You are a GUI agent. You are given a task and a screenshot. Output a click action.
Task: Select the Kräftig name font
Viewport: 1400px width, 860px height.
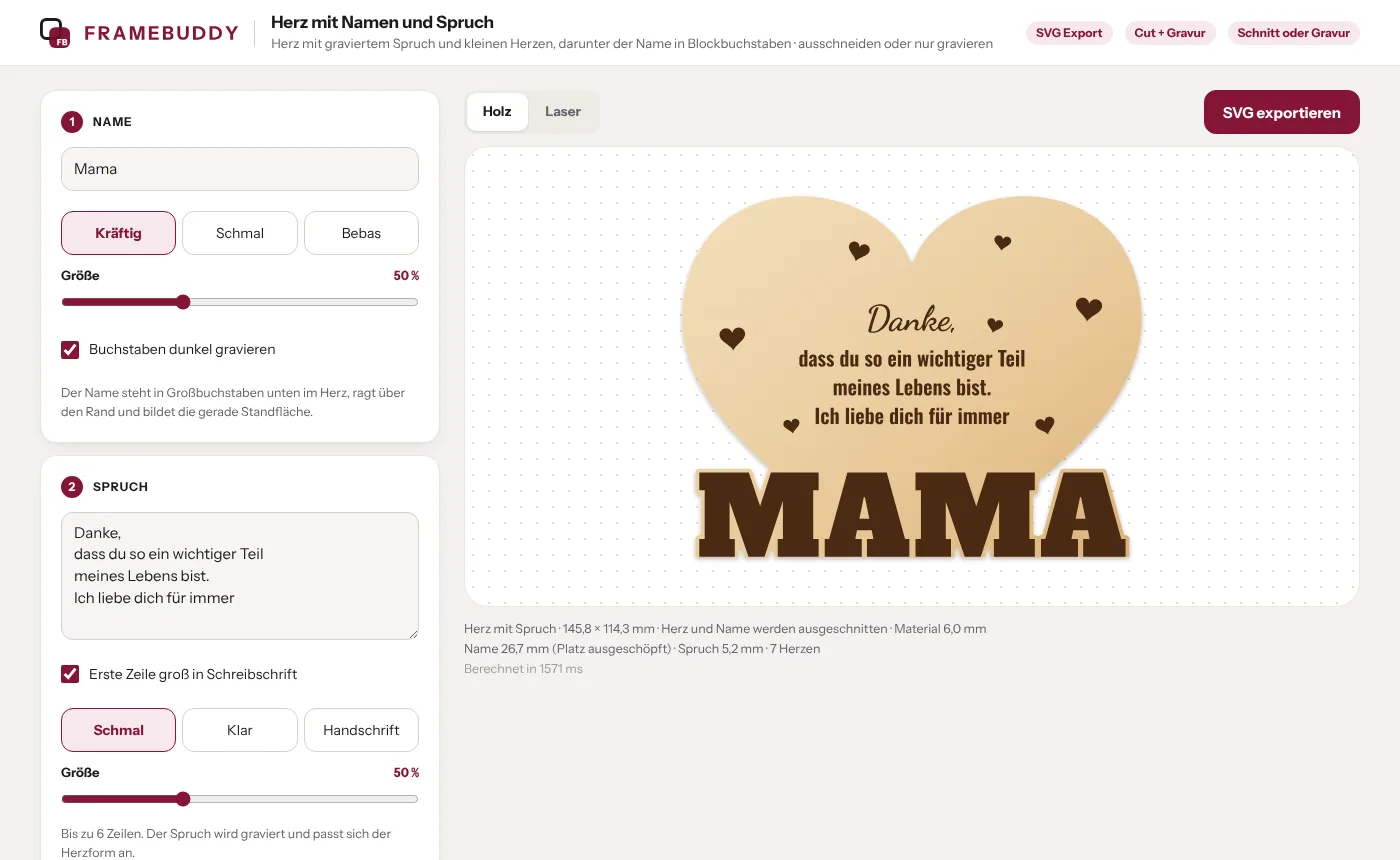click(x=118, y=233)
